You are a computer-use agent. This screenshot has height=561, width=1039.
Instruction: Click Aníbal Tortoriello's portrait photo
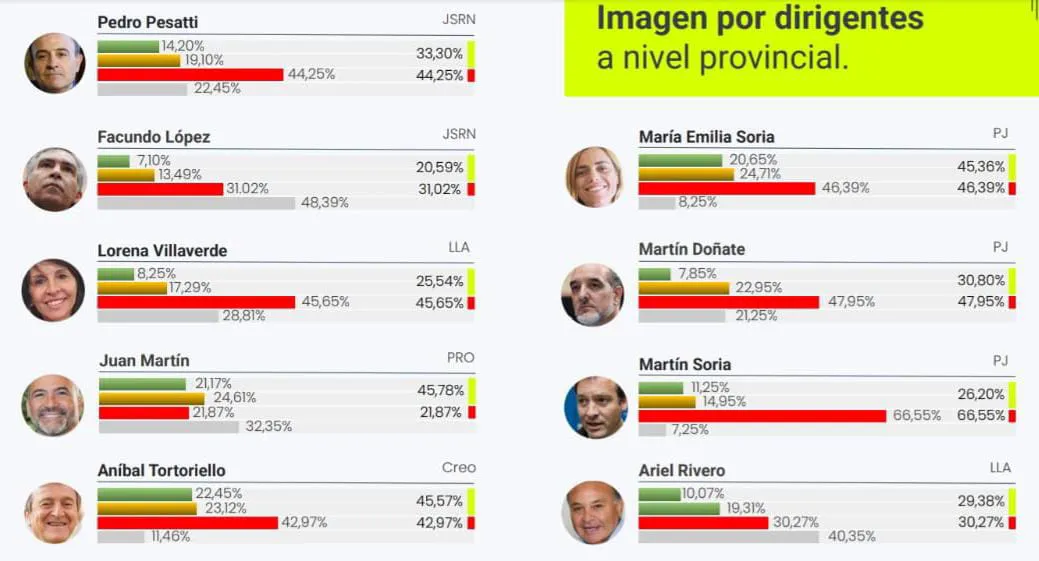[54, 513]
